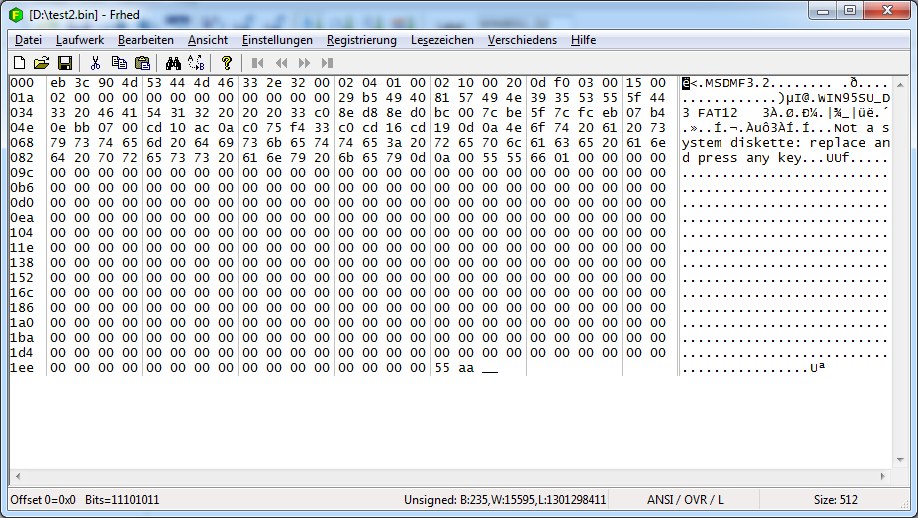Image resolution: width=918 pixels, height=518 pixels.
Task: Open the Hilfe menu
Action: pos(583,40)
